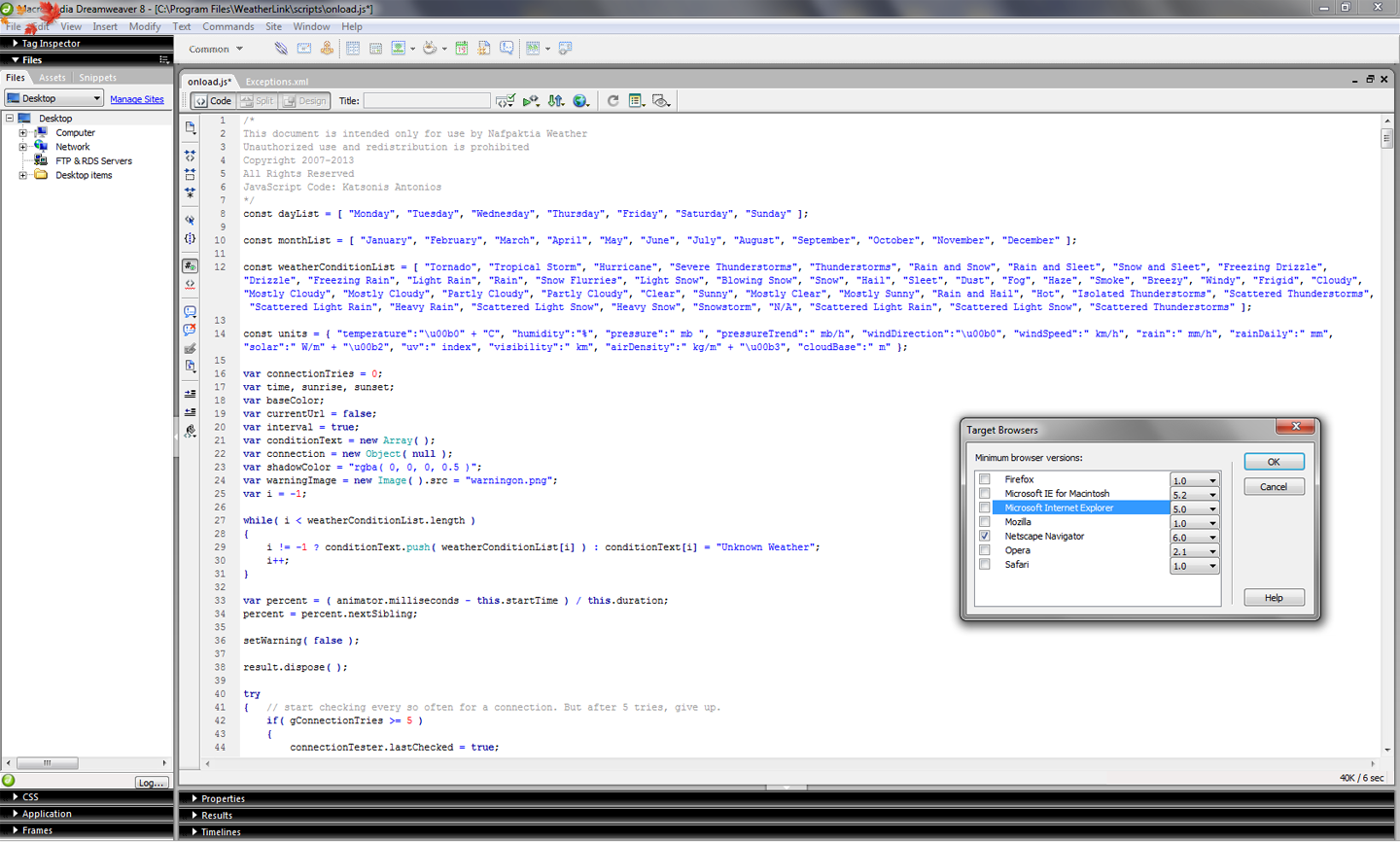Click the Comment insert icon in Common bar
1400x842 pixels.
click(507, 48)
